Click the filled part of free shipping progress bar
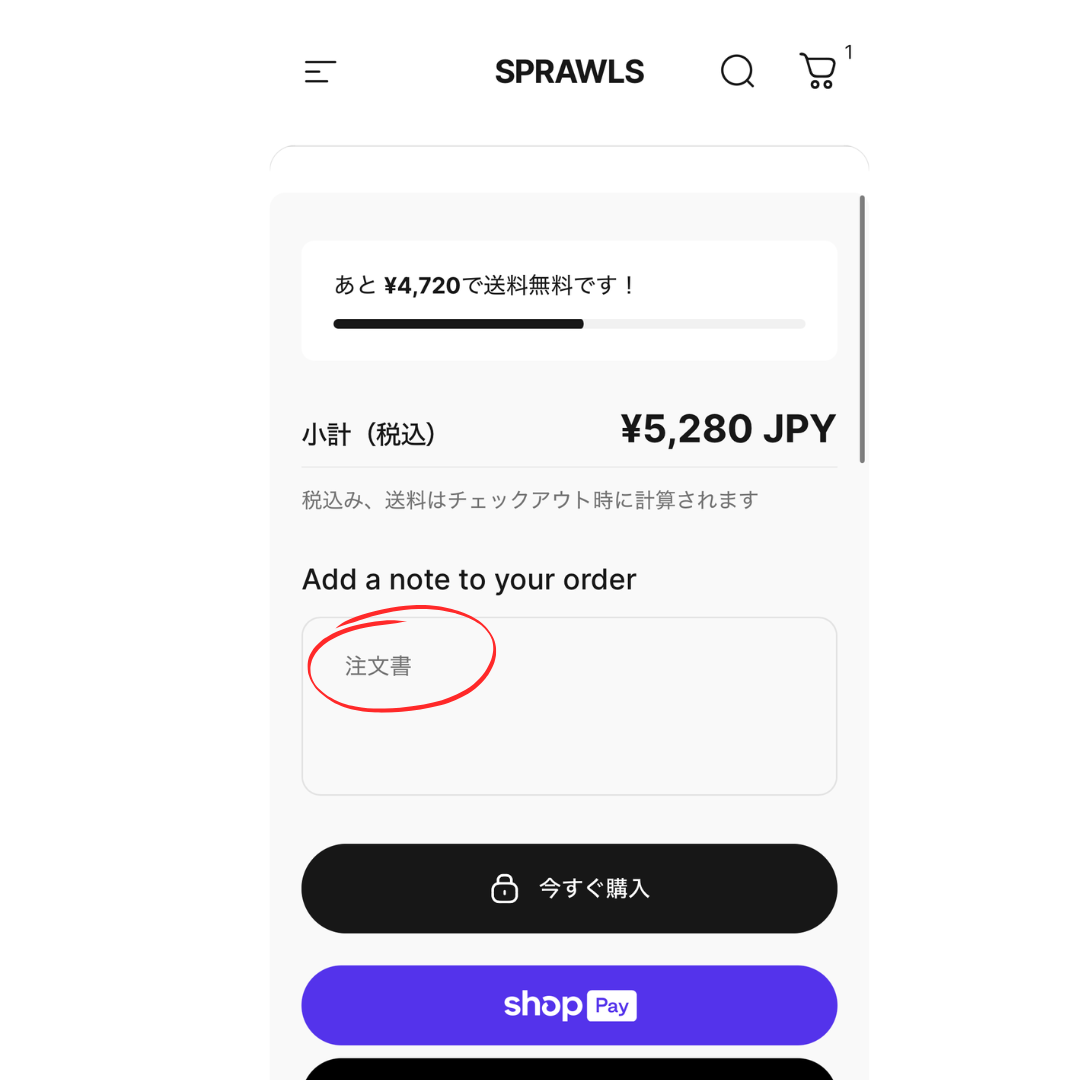 [x=458, y=324]
